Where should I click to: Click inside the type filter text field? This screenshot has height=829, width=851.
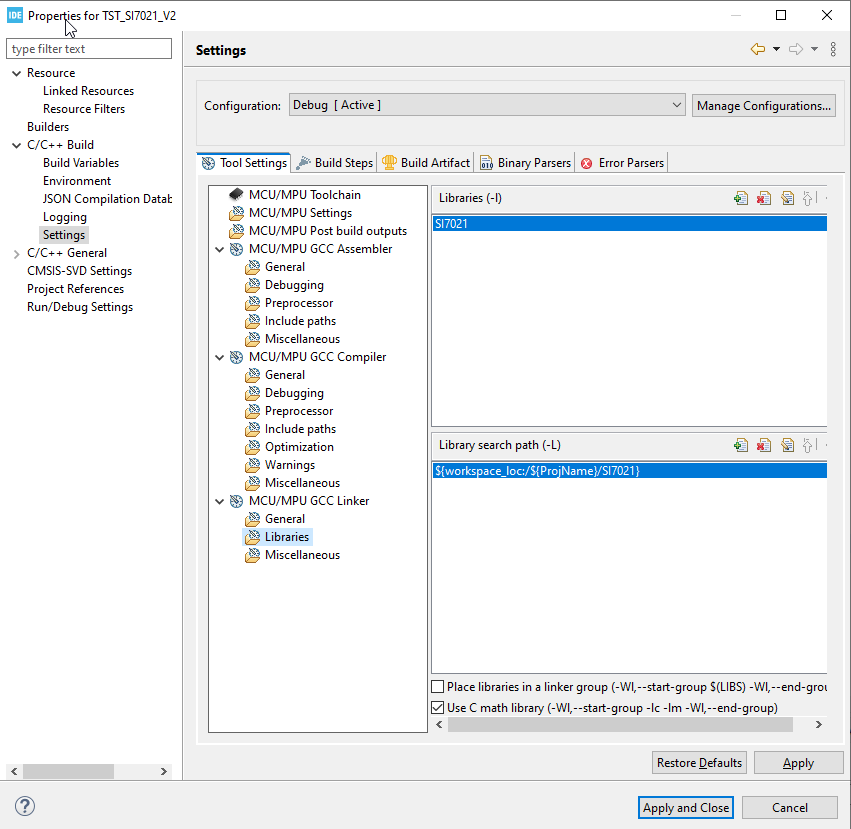tap(89, 48)
